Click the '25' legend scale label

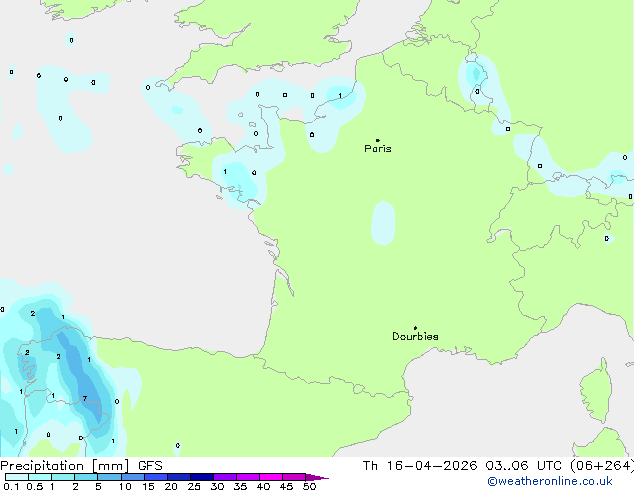[x=194, y=486]
